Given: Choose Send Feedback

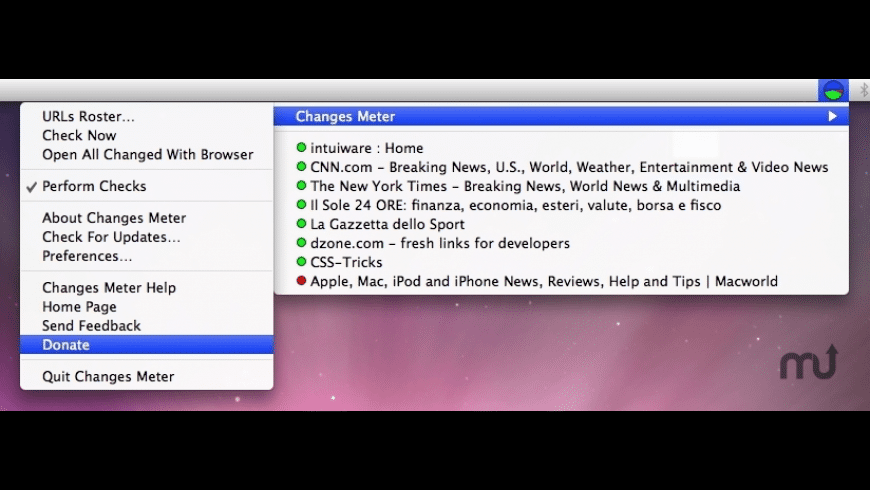Looking at the screenshot, I should [x=146, y=326].
